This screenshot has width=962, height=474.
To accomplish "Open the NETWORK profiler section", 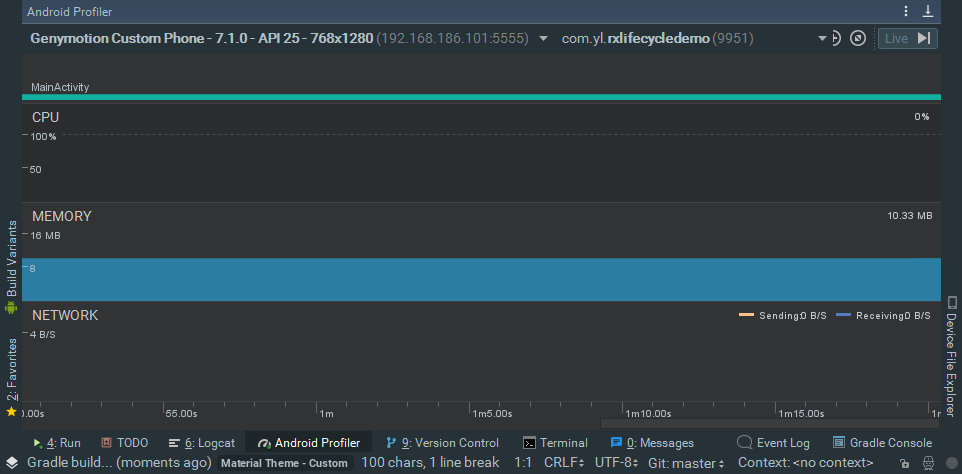I will [65, 315].
